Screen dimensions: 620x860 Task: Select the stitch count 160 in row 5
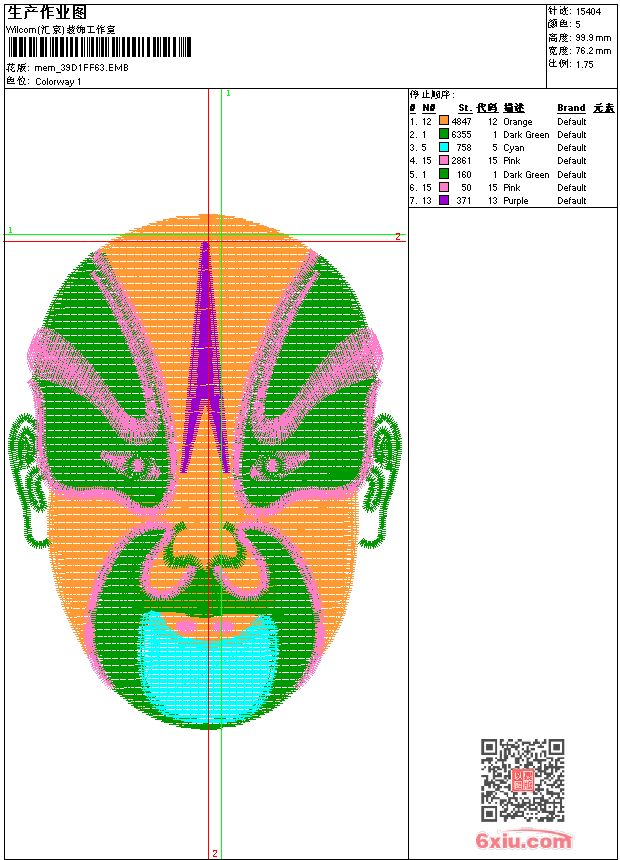point(464,174)
